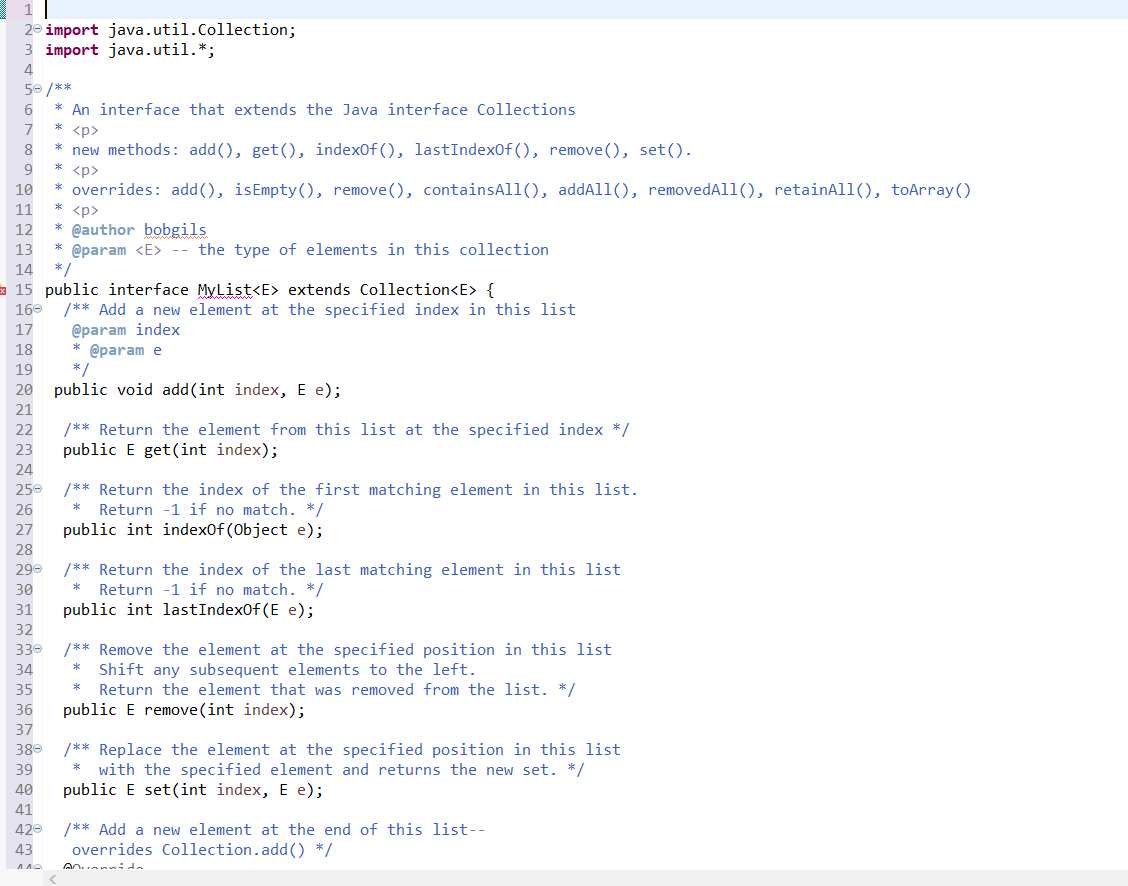Collapse the remove() comment block at line 33
The height and width of the screenshot is (886, 1128).
click(37, 649)
